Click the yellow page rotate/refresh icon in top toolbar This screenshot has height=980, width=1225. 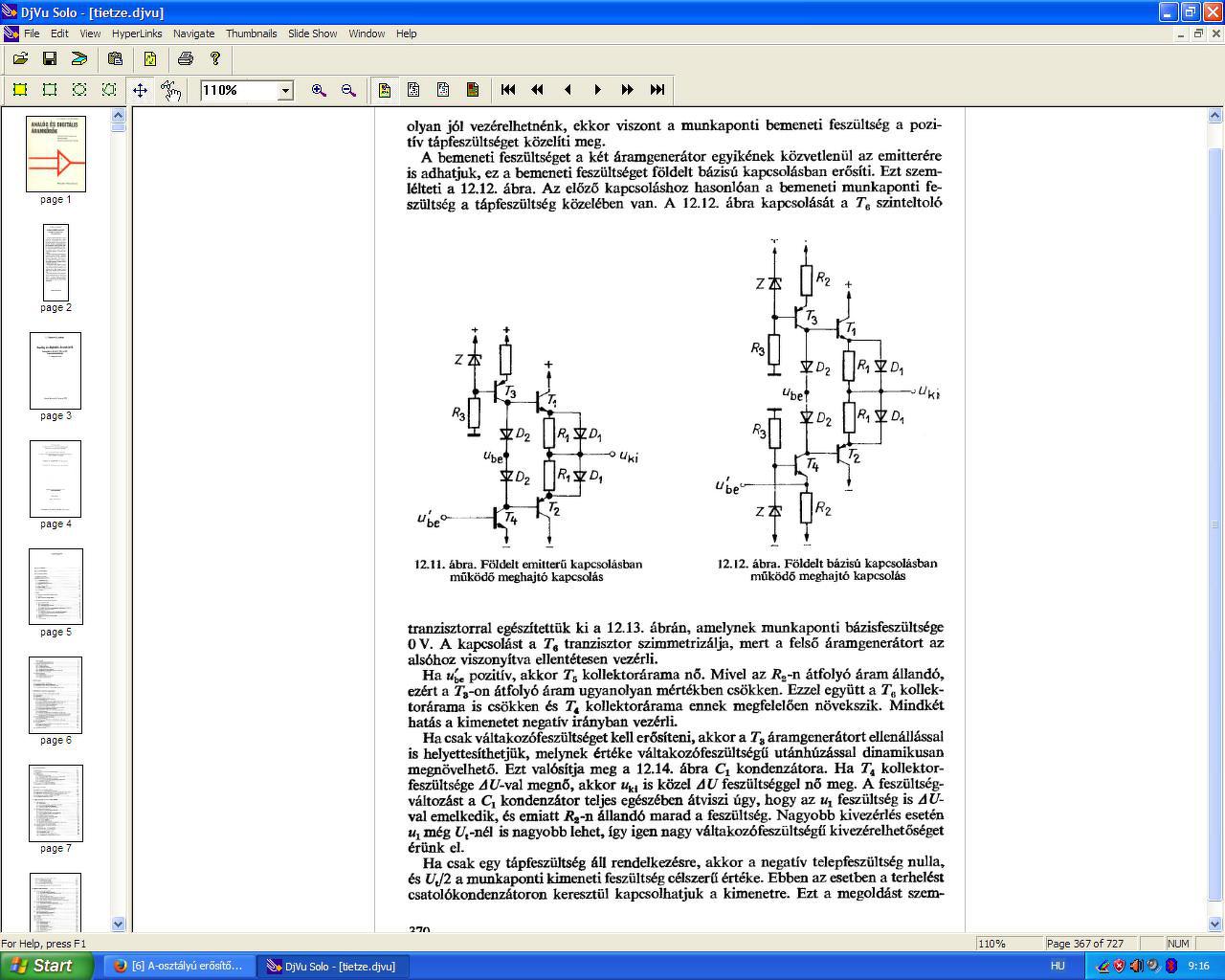click(150, 58)
